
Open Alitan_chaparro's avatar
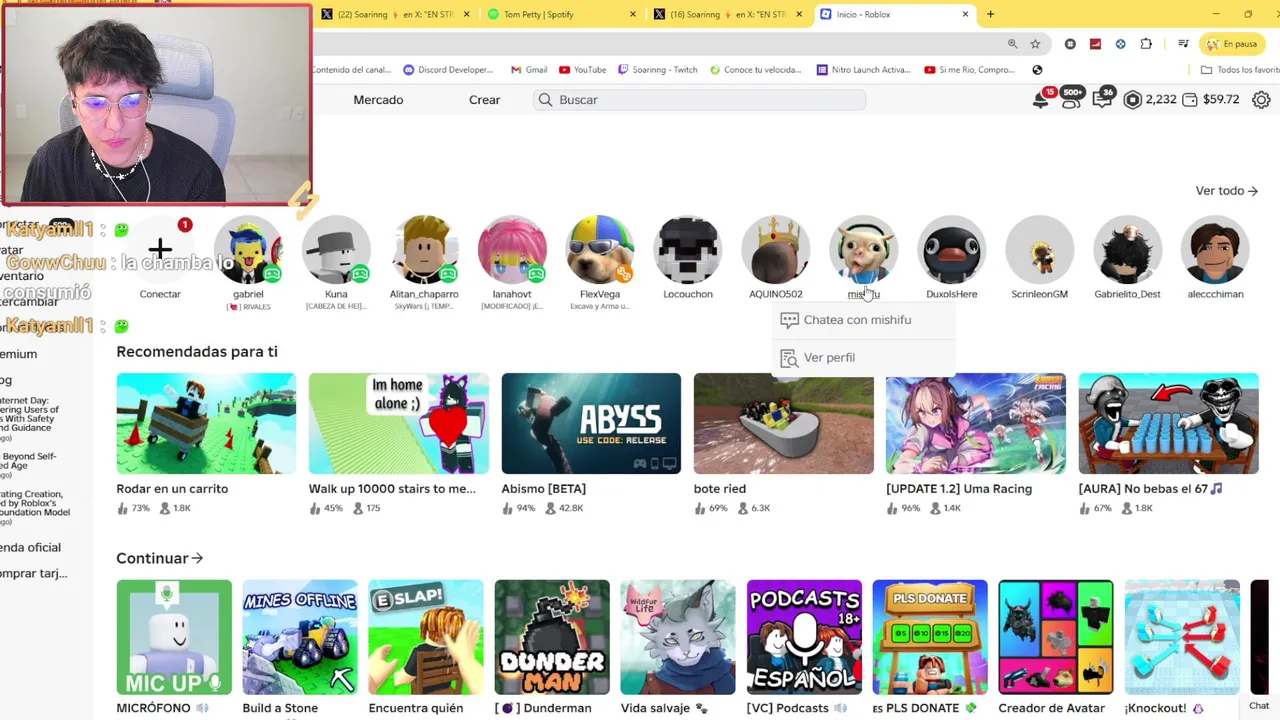(x=424, y=250)
